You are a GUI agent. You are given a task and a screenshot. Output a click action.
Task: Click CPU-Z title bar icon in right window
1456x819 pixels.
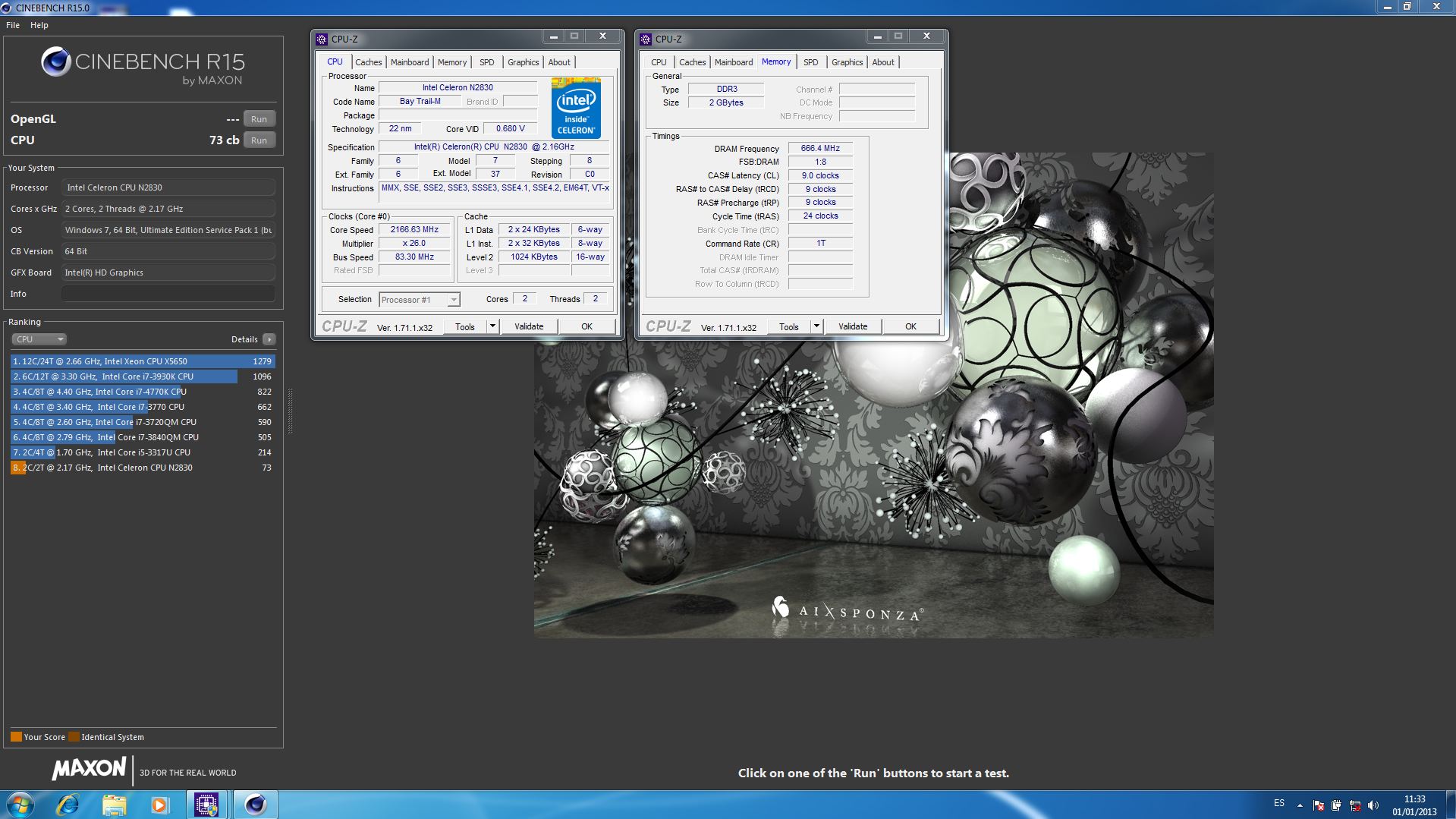point(646,39)
